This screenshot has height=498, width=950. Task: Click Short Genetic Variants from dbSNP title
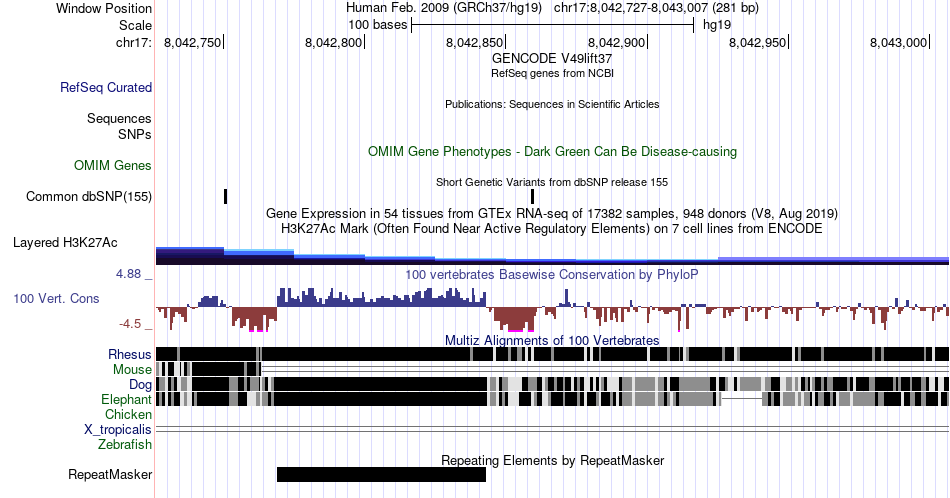(x=552, y=182)
